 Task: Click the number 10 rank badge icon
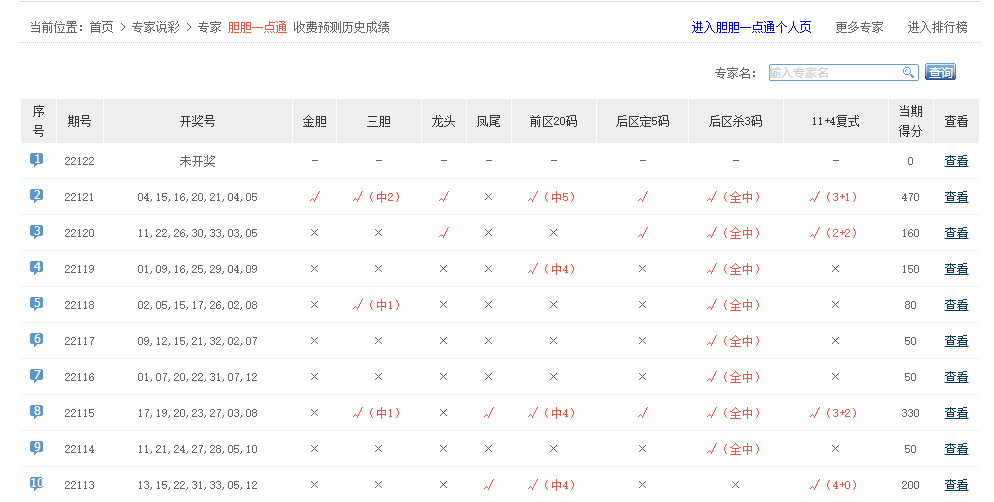pyautogui.click(x=37, y=484)
